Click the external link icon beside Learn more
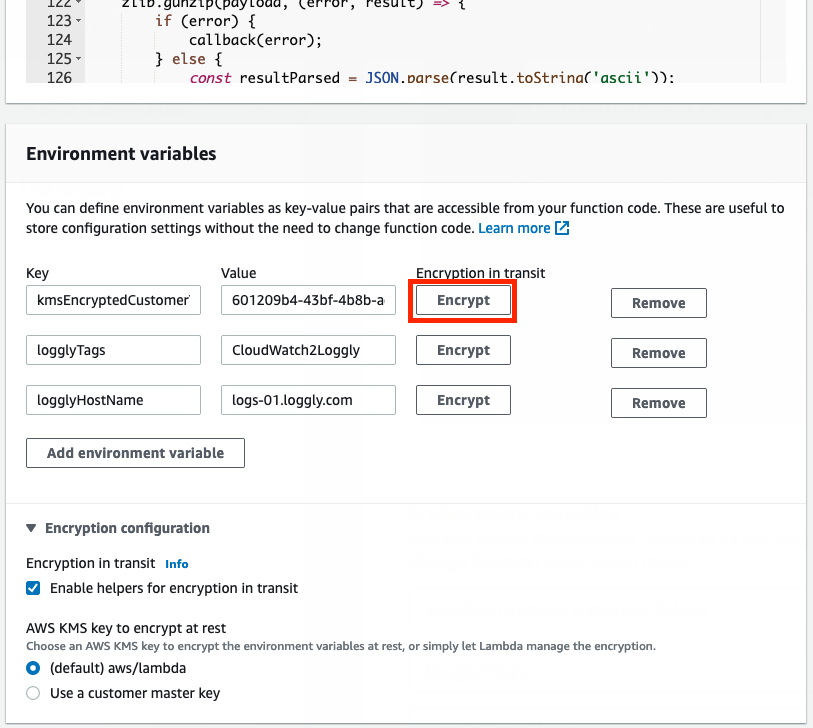The height and width of the screenshot is (728, 813). (x=562, y=228)
